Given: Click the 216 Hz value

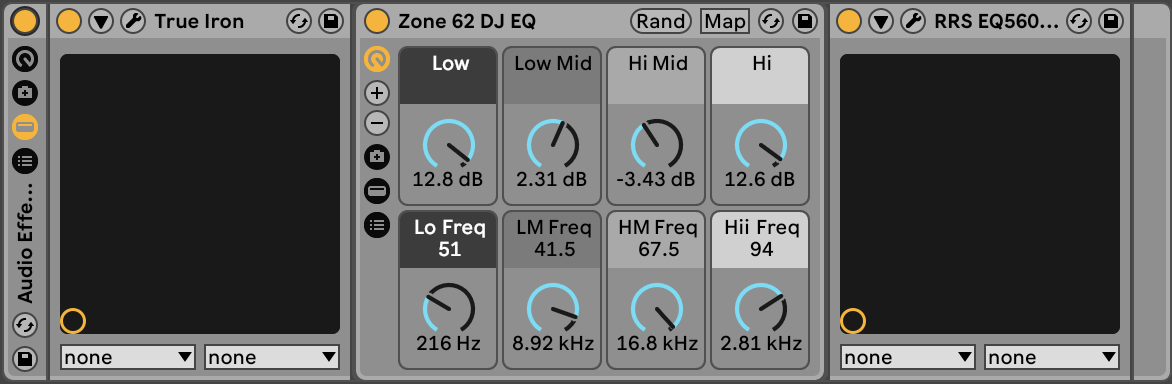Looking at the screenshot, I should [x=448, y=344].
